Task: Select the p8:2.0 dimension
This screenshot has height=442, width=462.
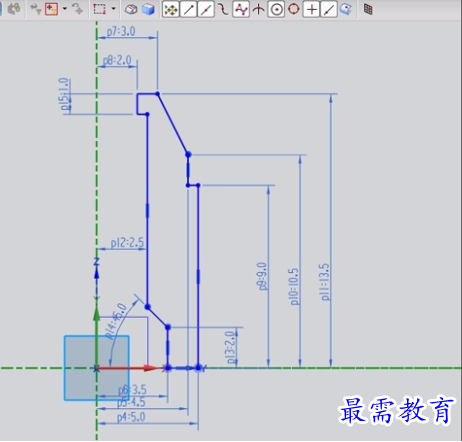Action: pos(117,61)
